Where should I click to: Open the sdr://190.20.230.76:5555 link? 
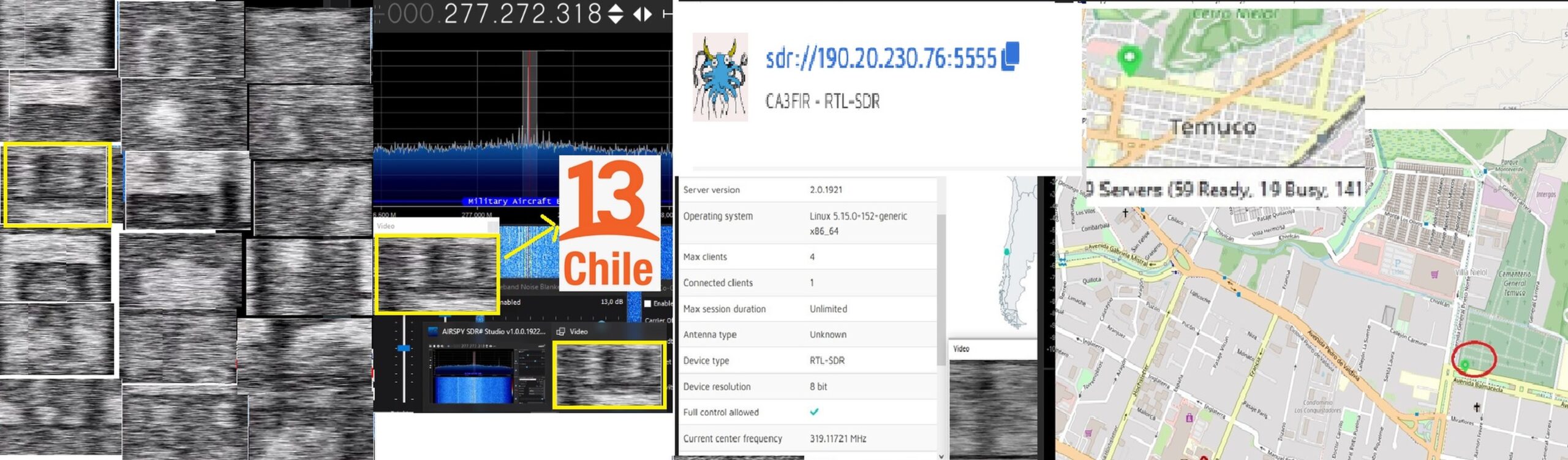[881, 58]
